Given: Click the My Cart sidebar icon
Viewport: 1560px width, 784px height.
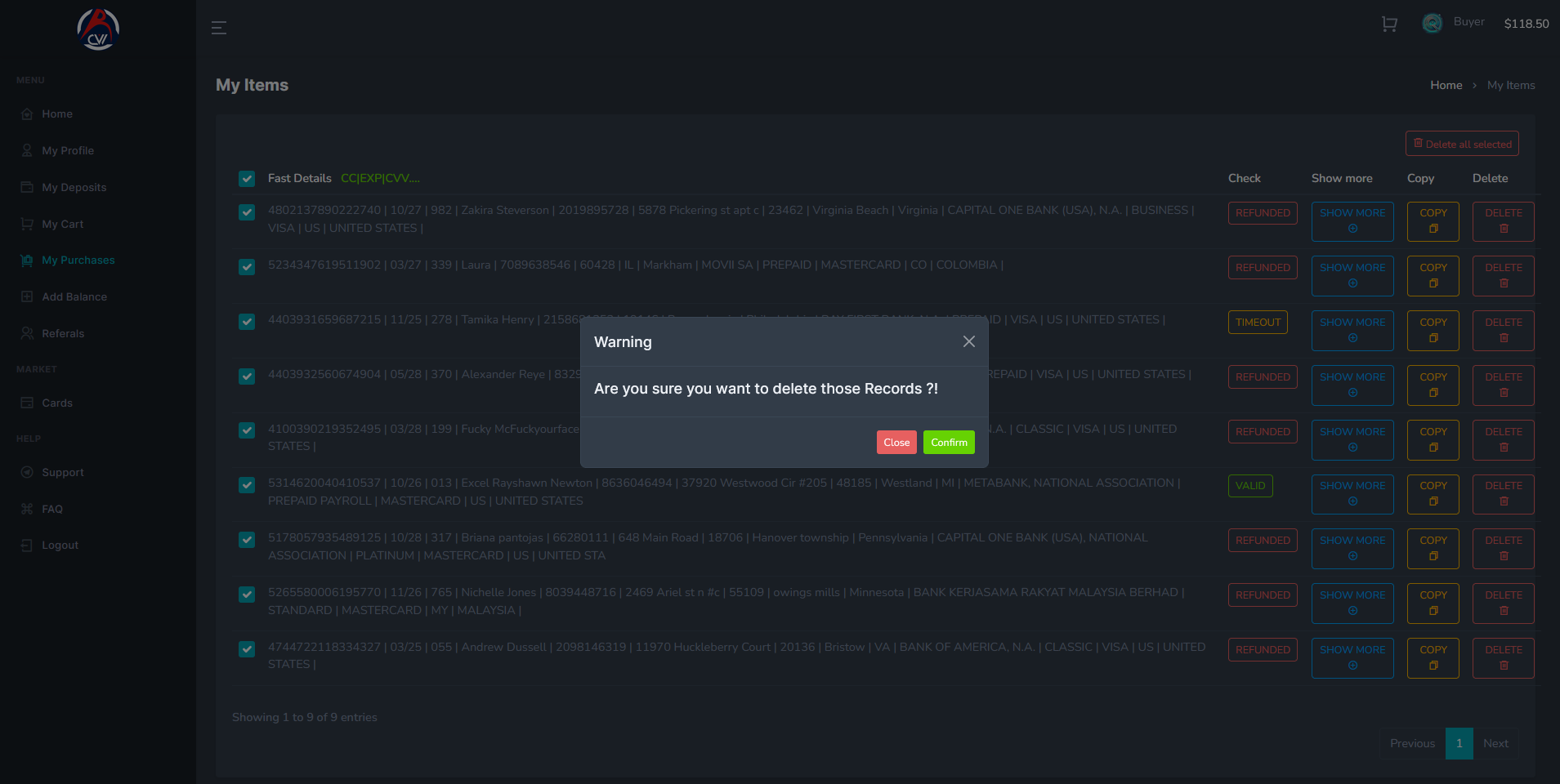Looking at the screenshot, I should pyautogui.click(x=27, y=224).
